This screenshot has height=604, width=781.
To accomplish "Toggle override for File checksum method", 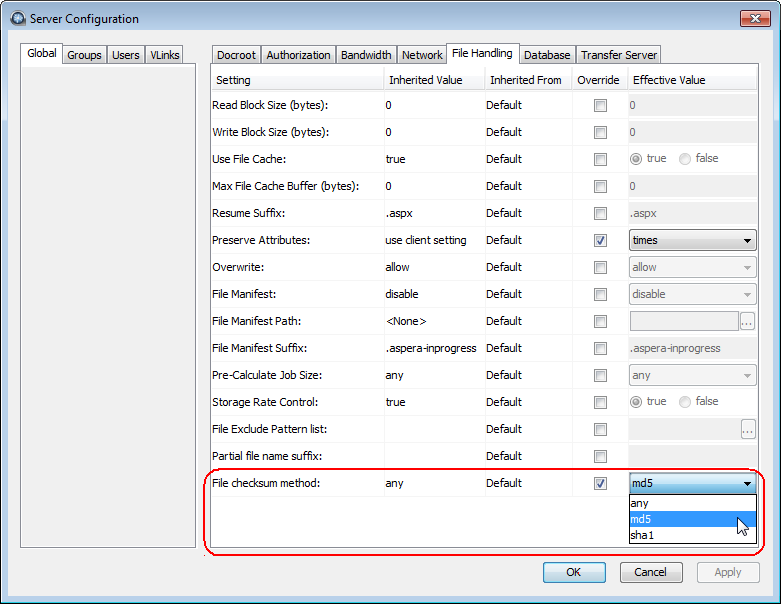I will coord(600,483).
